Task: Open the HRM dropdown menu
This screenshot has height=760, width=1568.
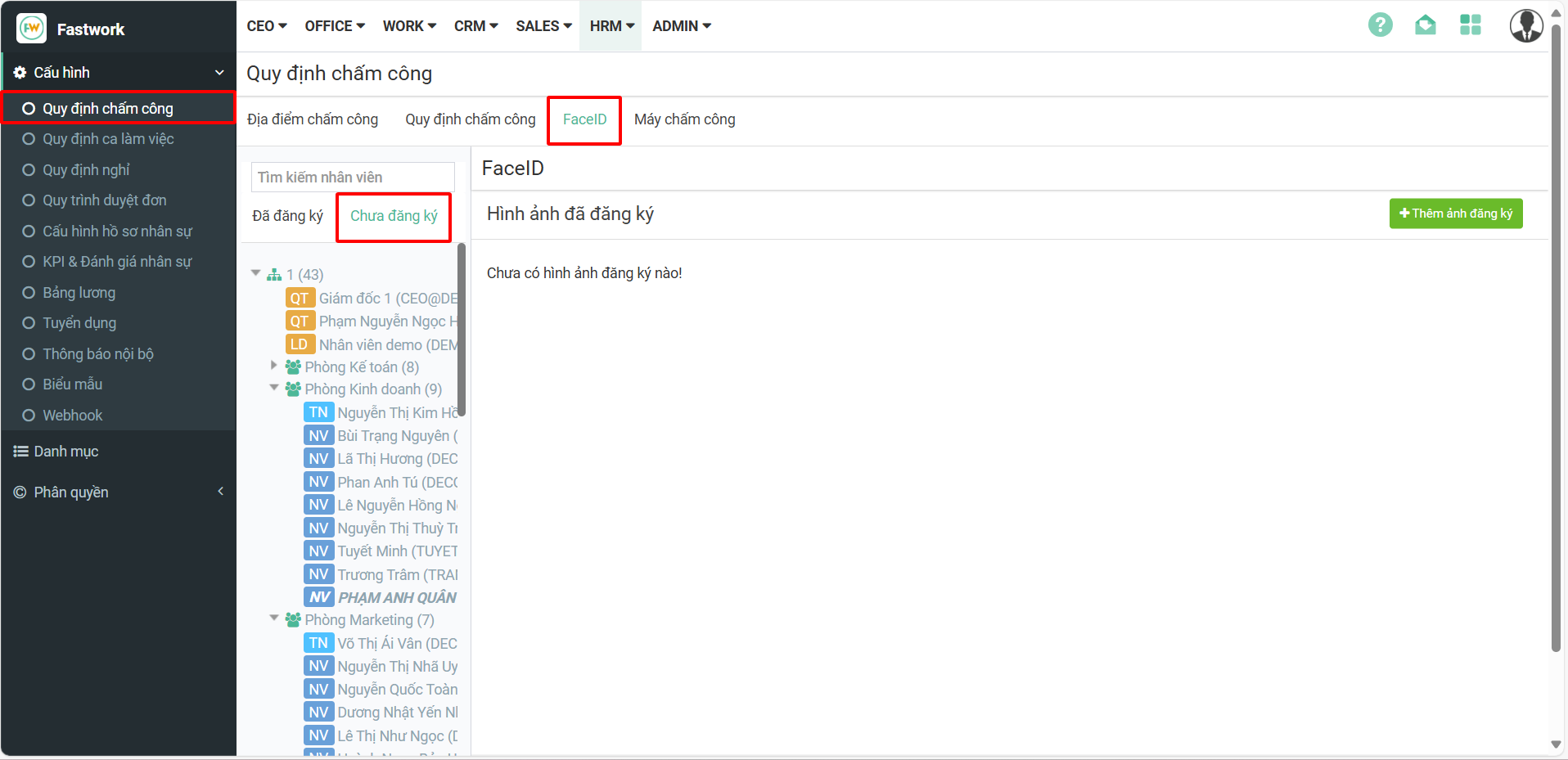Action: pyautogui.click(x=611, y=26)
